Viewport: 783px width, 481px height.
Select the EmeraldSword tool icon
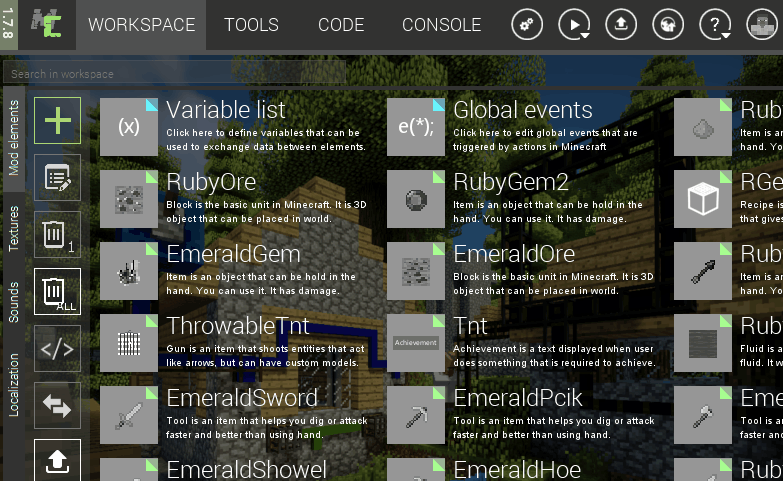click(129, 415)
